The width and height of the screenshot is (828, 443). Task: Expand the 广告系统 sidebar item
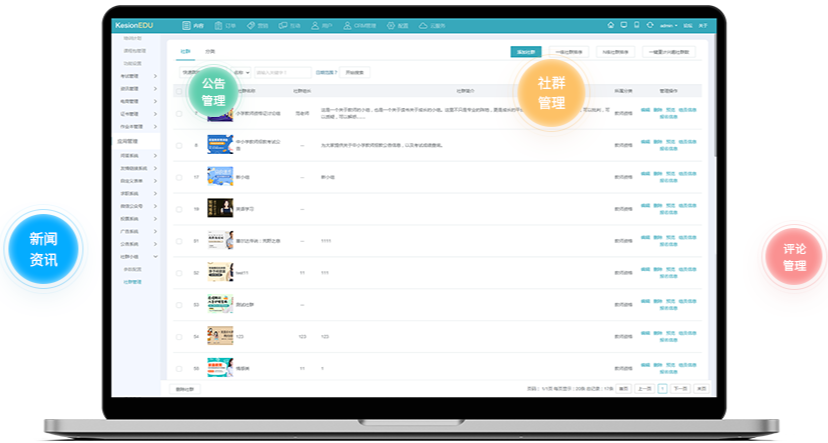pos(135,231)
